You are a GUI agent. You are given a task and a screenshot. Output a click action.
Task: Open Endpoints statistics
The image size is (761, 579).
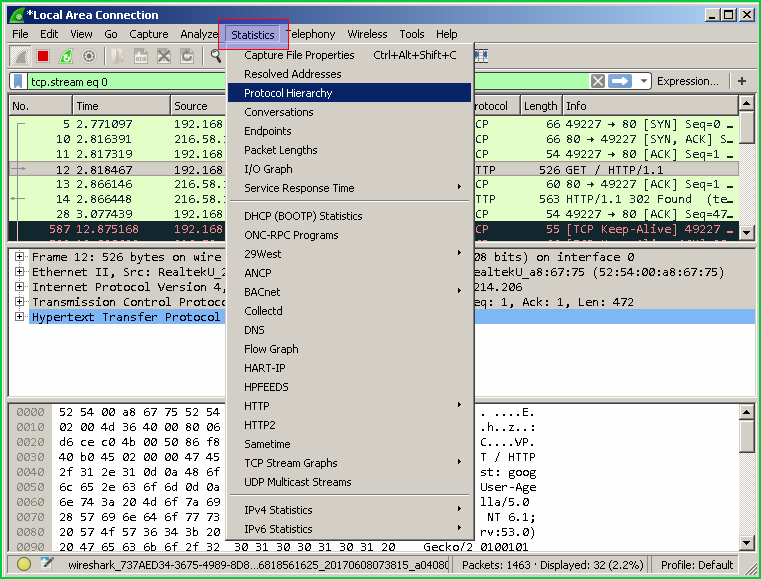[x=349, y=131]
